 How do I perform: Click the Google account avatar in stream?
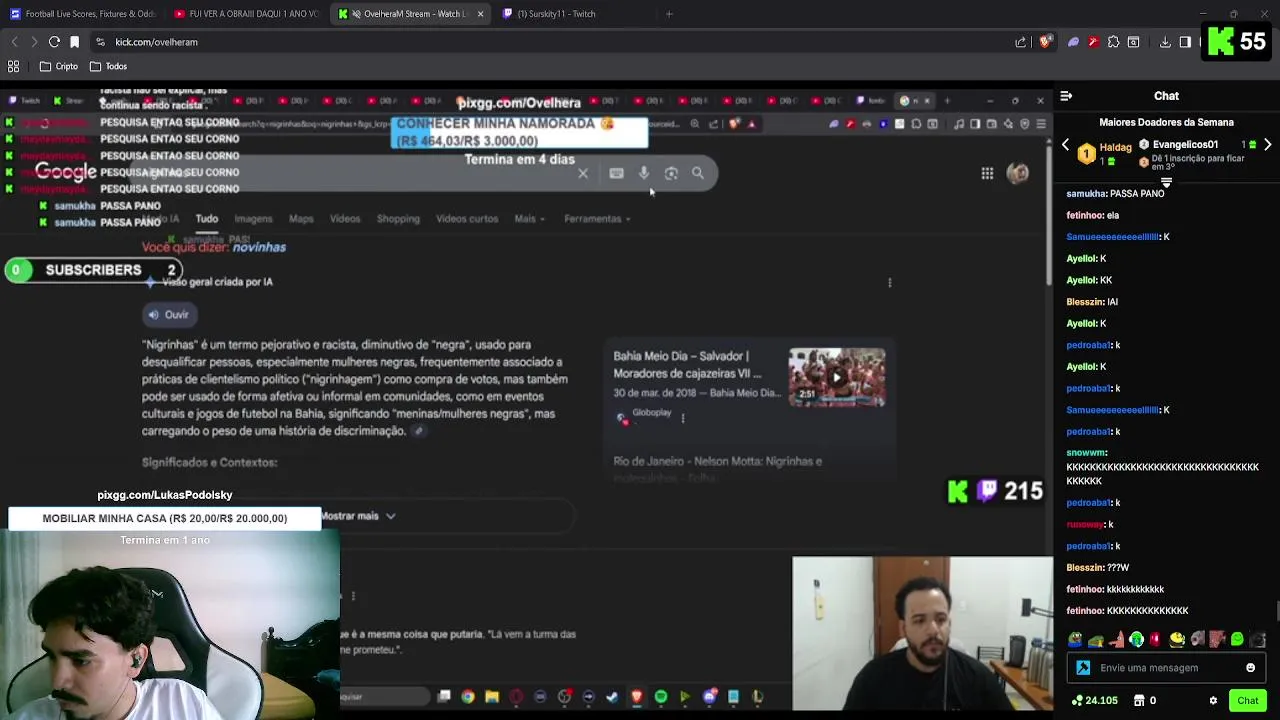click(1018, 173)
